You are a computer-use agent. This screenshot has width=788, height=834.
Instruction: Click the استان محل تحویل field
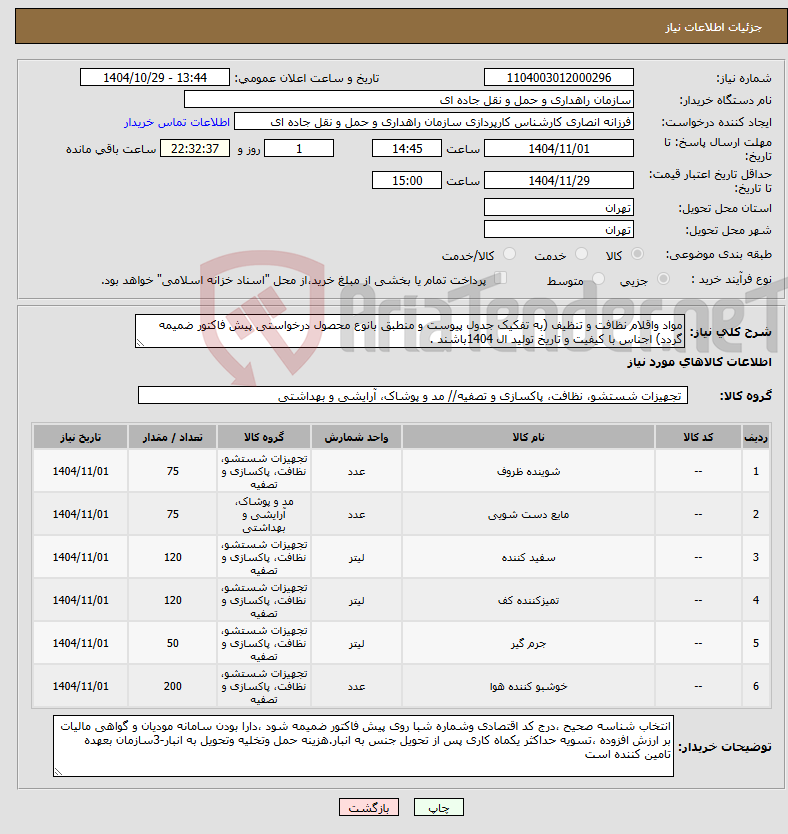[559, 207]
